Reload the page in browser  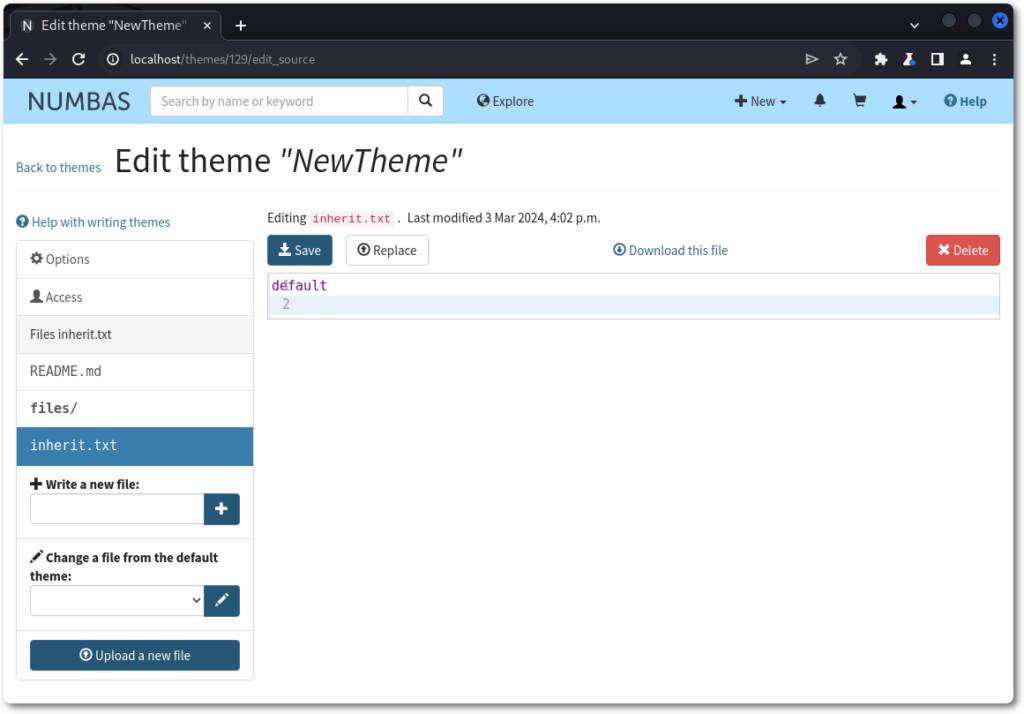pos(78,59)
